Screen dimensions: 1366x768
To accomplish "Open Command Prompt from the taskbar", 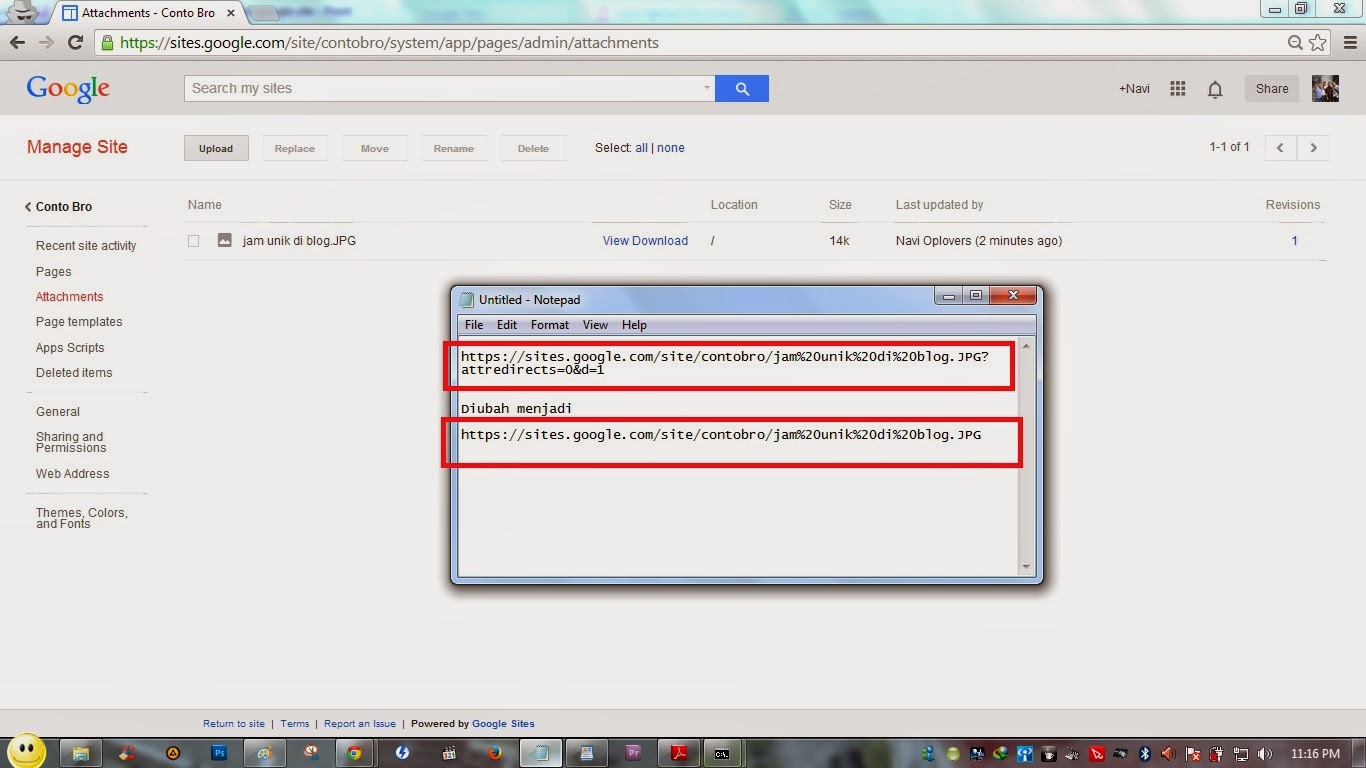I will tap(722, 753).
